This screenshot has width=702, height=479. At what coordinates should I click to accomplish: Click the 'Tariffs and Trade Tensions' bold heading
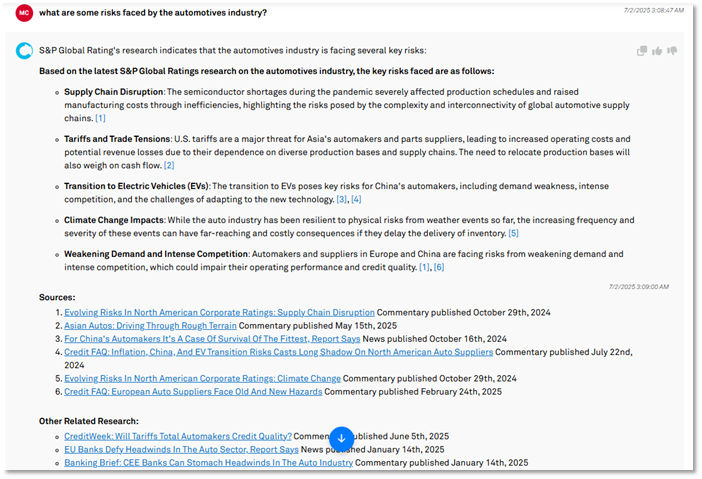[117, 139]
